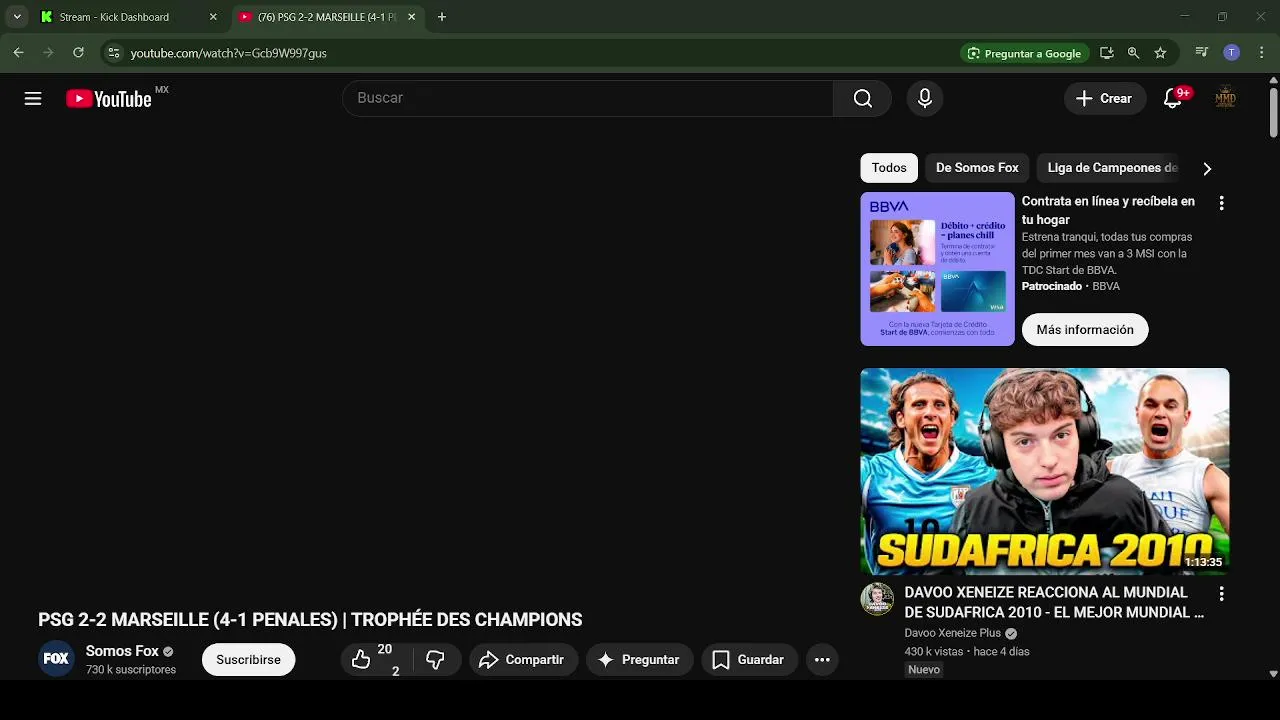Click the Preguntar AI button
This screenshot has width=1280, height=720.
click(639, 660)
